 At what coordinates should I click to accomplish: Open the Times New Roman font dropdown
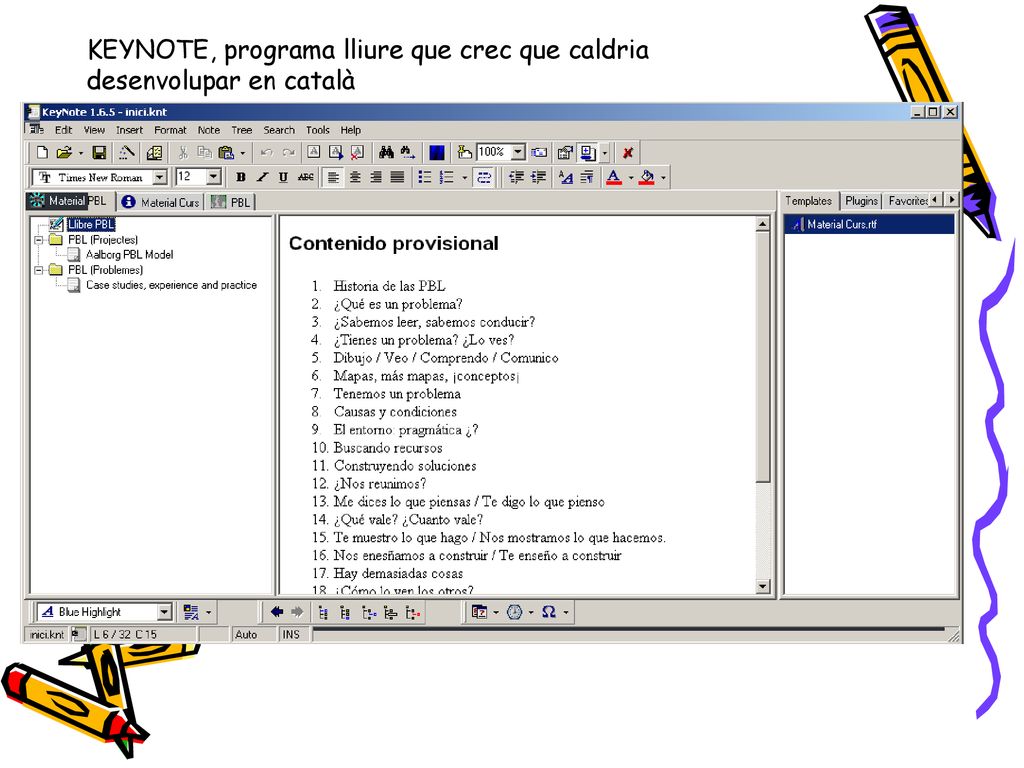[159, 177]
